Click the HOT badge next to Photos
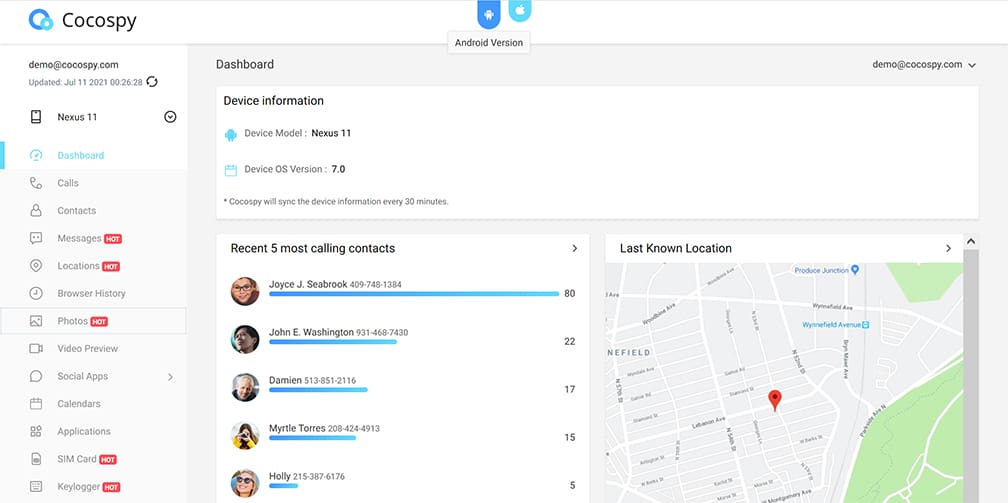The image size is (1008, 503). (99, 322)
